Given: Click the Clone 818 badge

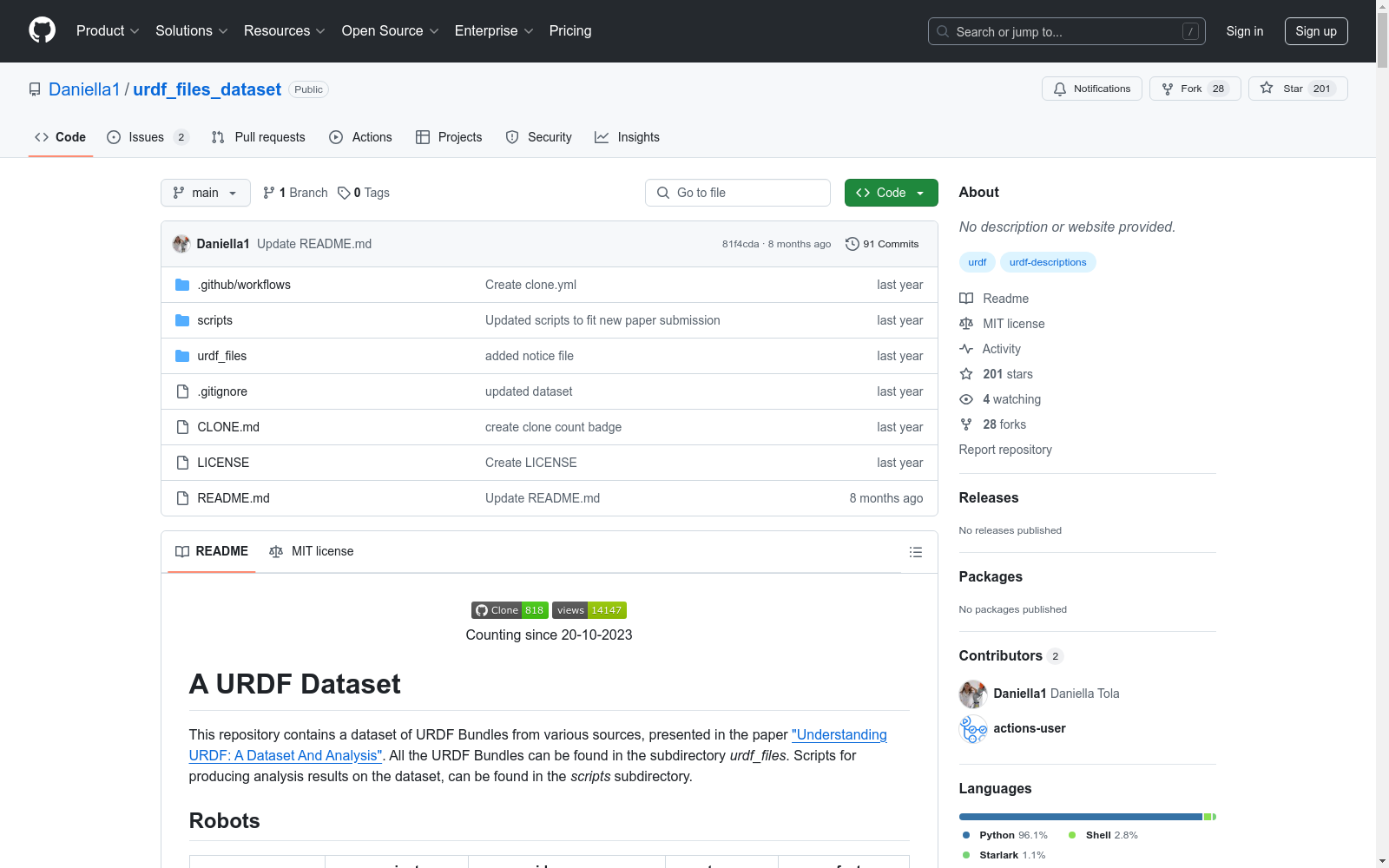Looking at the screenshot, I should click(x=510, y=610).
